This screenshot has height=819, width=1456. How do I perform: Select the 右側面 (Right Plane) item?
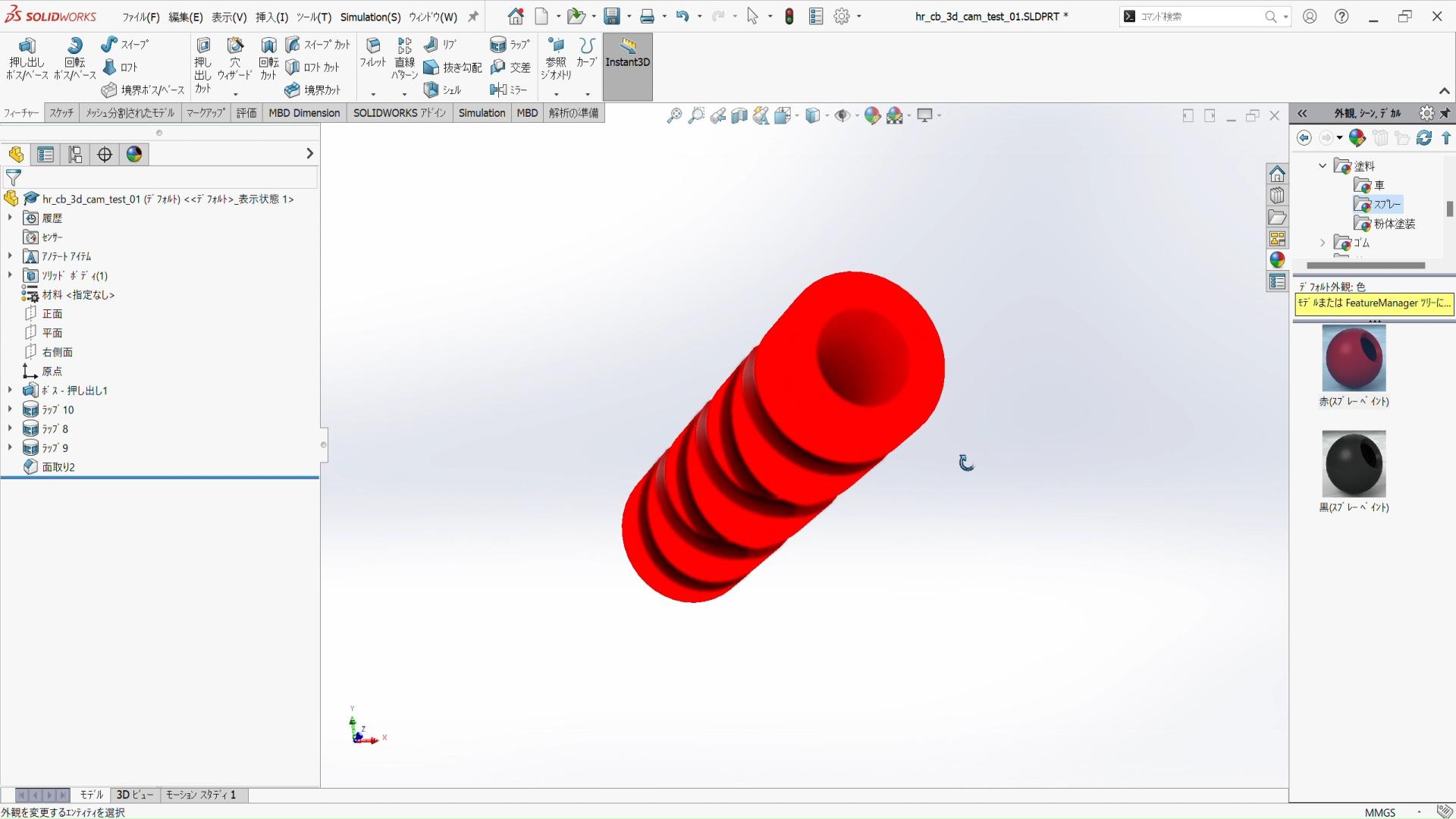coord(49,352)
